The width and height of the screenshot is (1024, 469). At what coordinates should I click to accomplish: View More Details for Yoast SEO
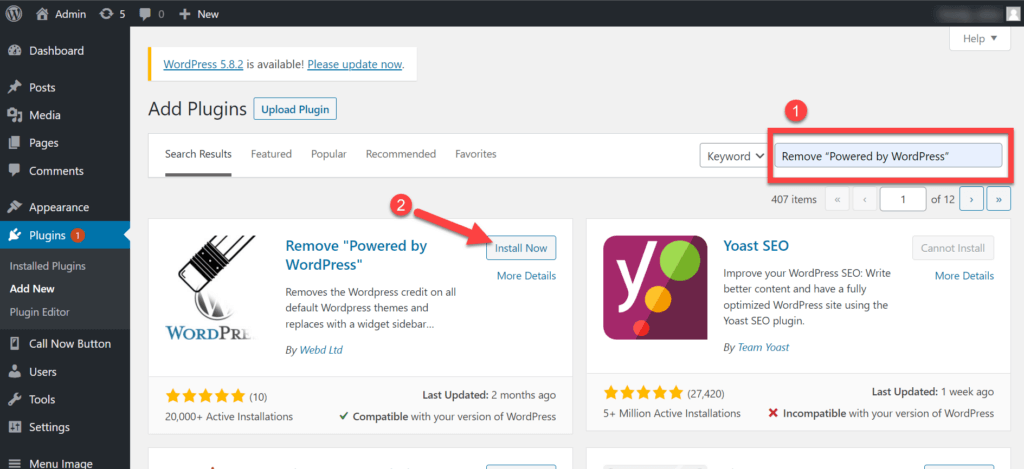[965, 276]
